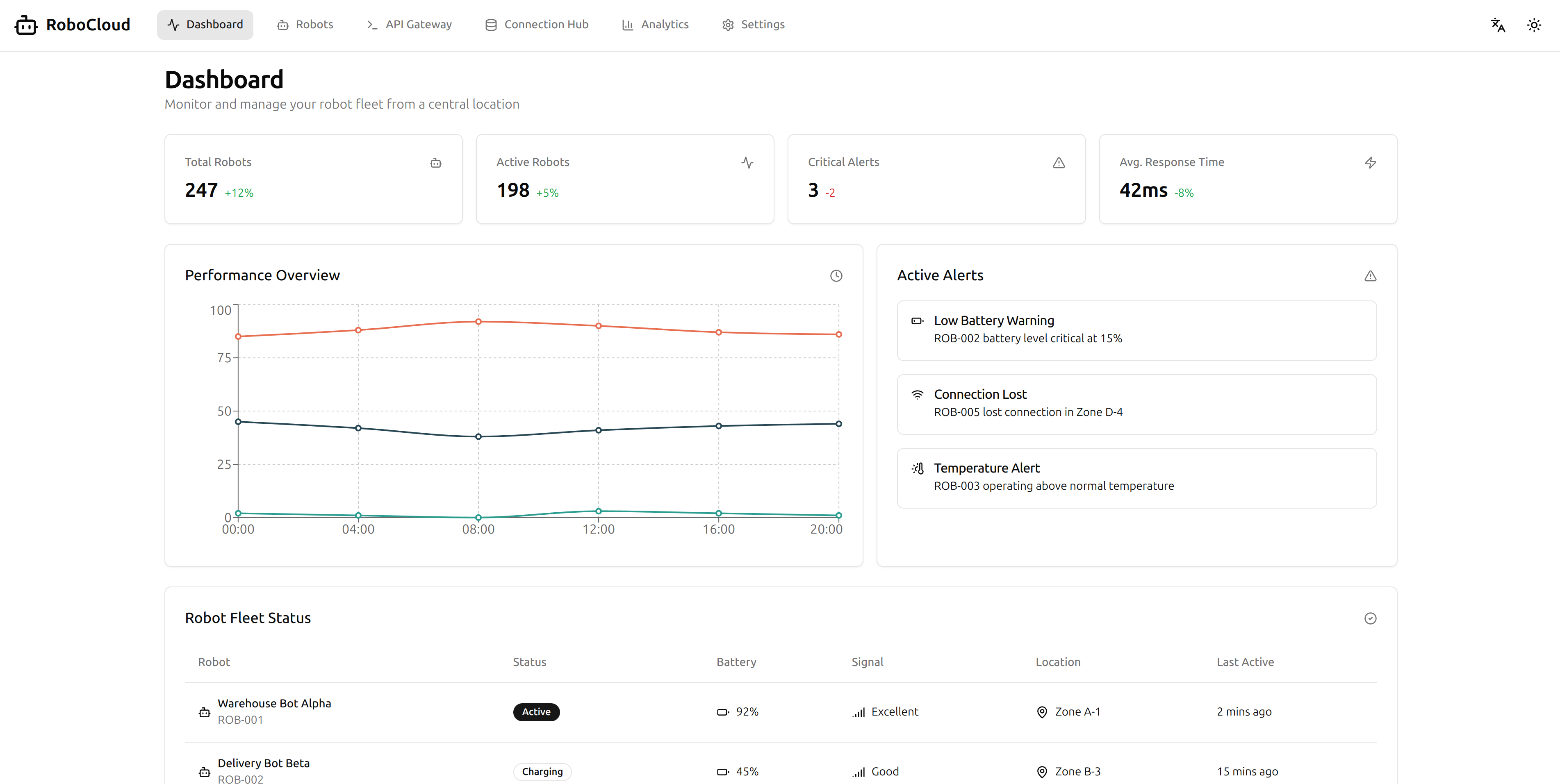This screenshot has height=784, width=1560.
Task: Go to the Connection Hub page
Action: point(537,25)
